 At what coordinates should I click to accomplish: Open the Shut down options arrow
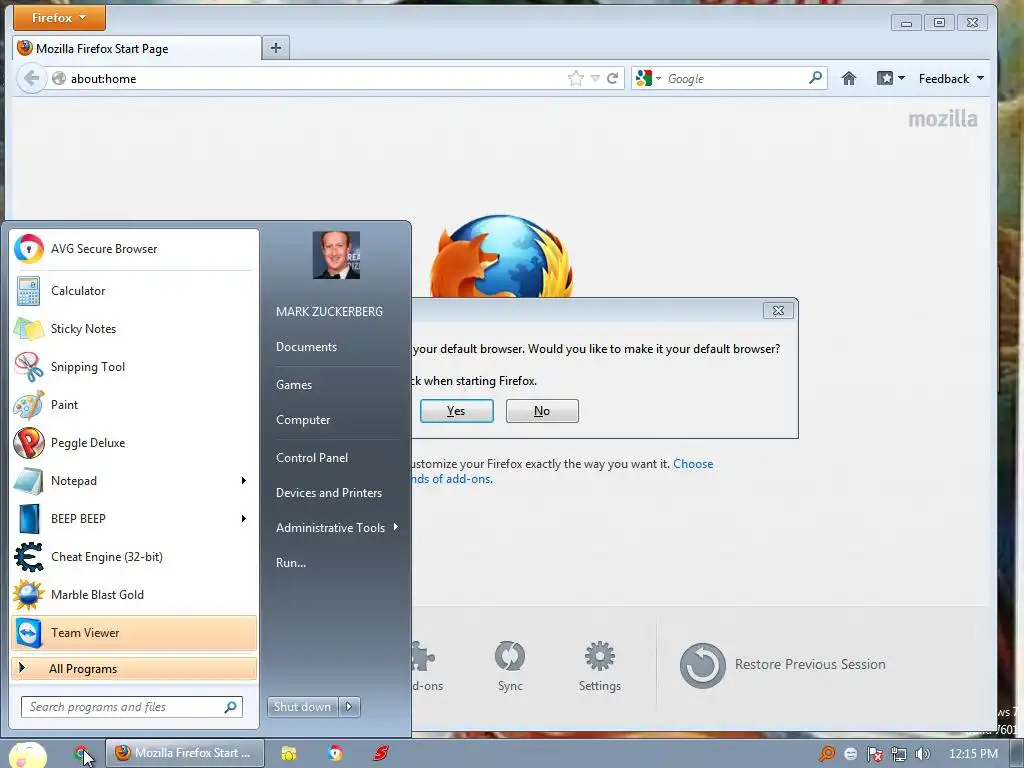pos(349,707)
